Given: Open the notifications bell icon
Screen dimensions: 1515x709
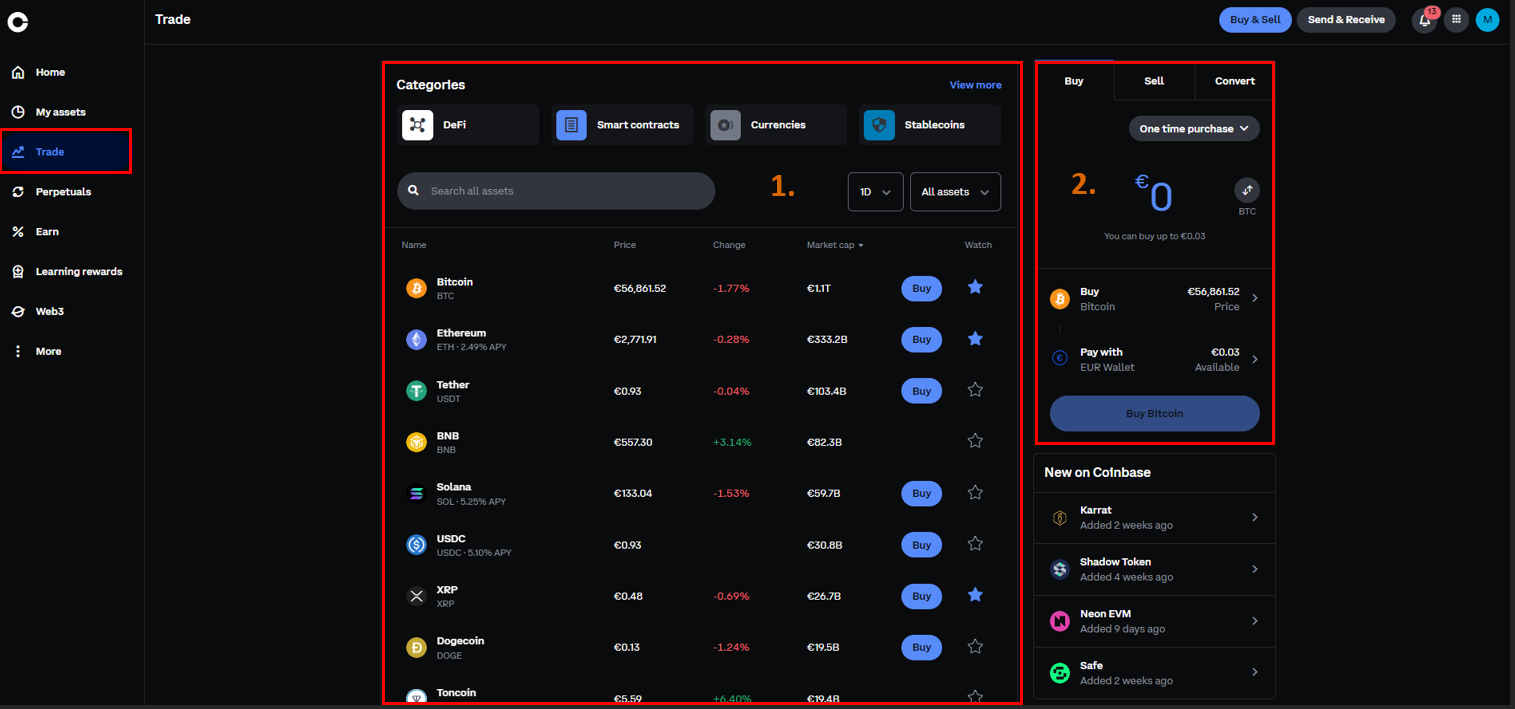Looking at the screenshot, I should [1424, 20].
